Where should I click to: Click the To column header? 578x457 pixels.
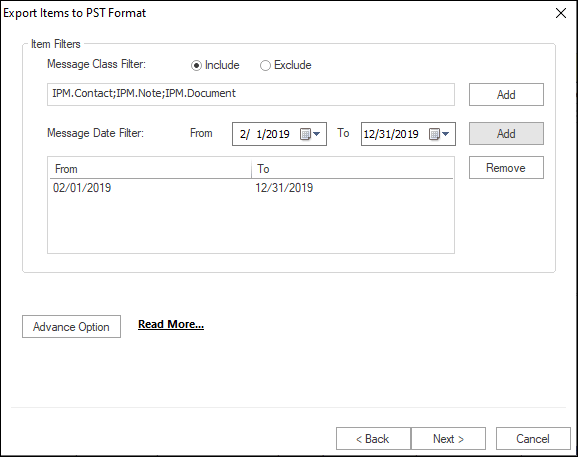coord(352,169)
